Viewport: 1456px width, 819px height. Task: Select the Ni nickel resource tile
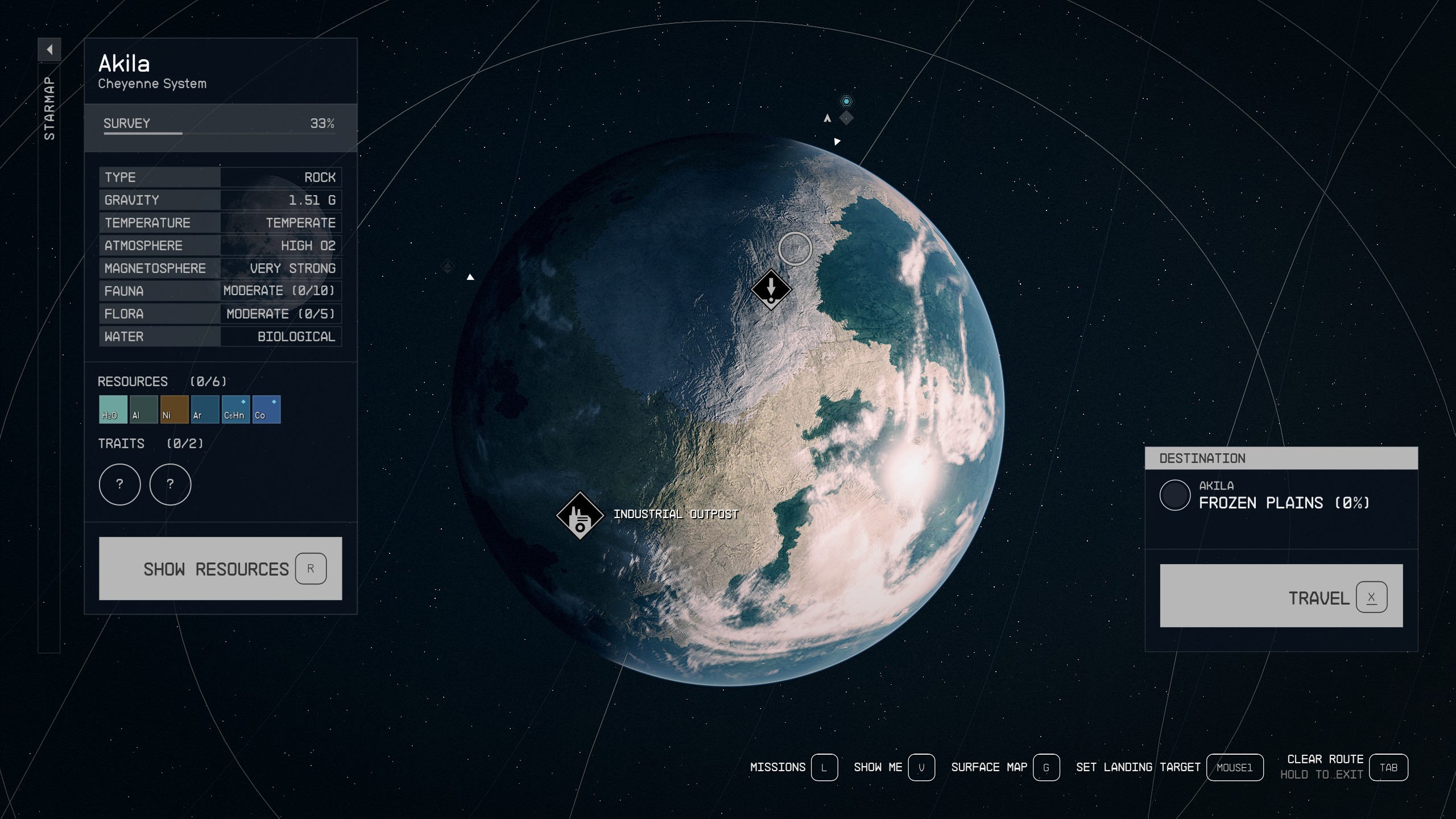click(175, 409)
